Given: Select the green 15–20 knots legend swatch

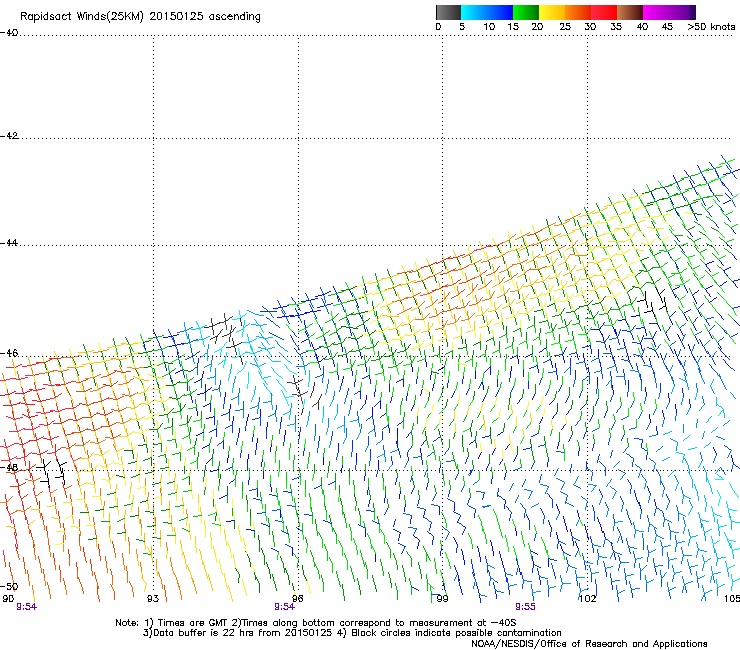Looking at the screenshot, I should pos(526,12).
